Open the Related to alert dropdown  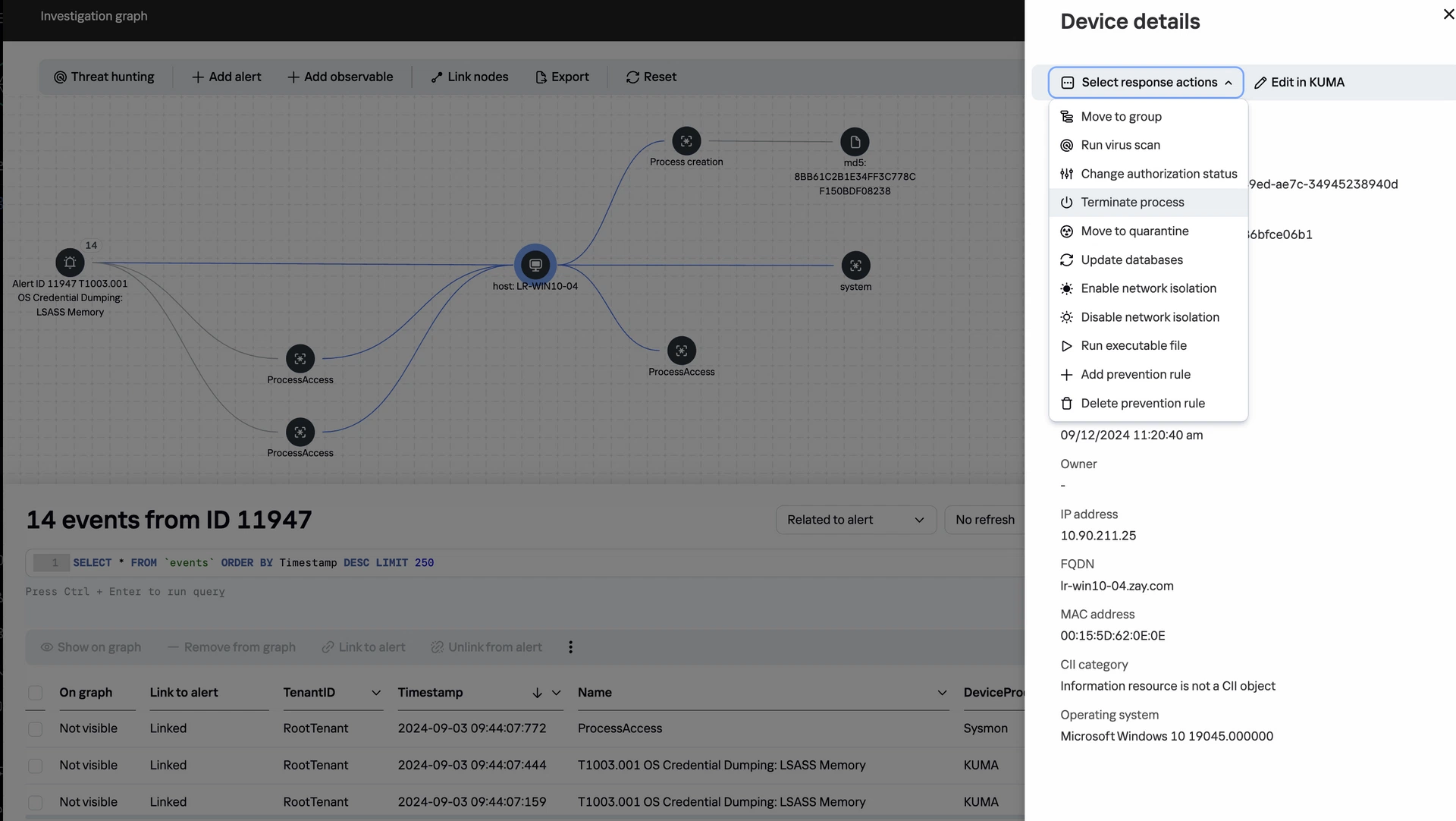855,520
